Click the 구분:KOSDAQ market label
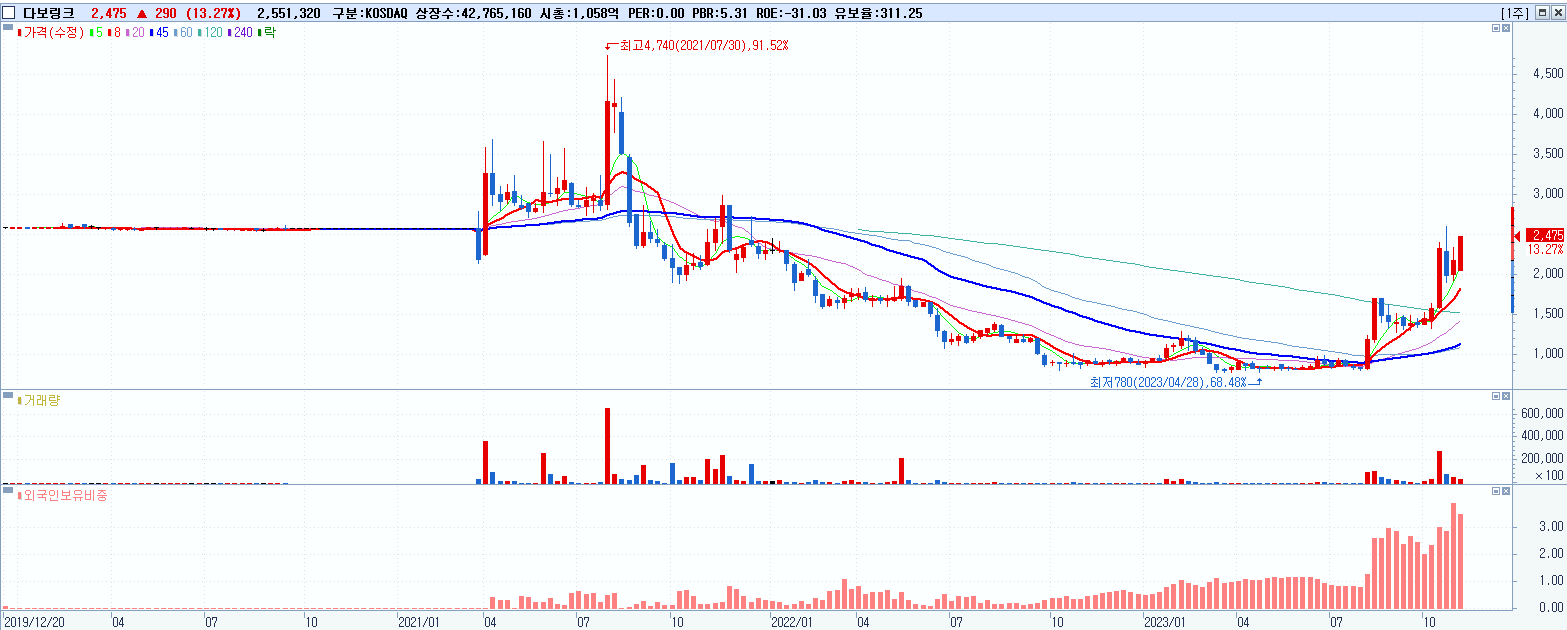The width and height of the screenshot is (1567, 630). [368, 13]
